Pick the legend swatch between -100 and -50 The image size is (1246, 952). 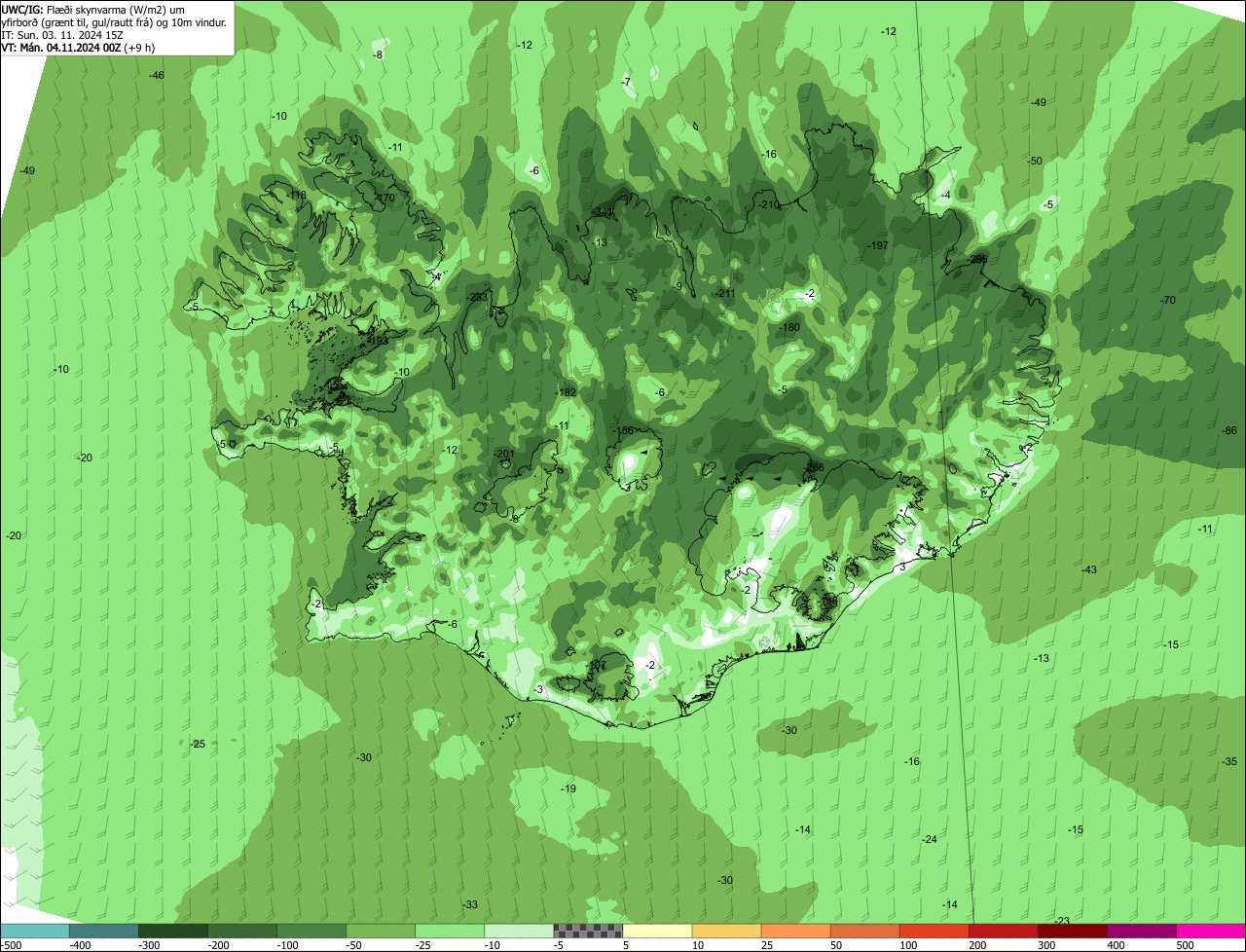click(x=311, y=932)
